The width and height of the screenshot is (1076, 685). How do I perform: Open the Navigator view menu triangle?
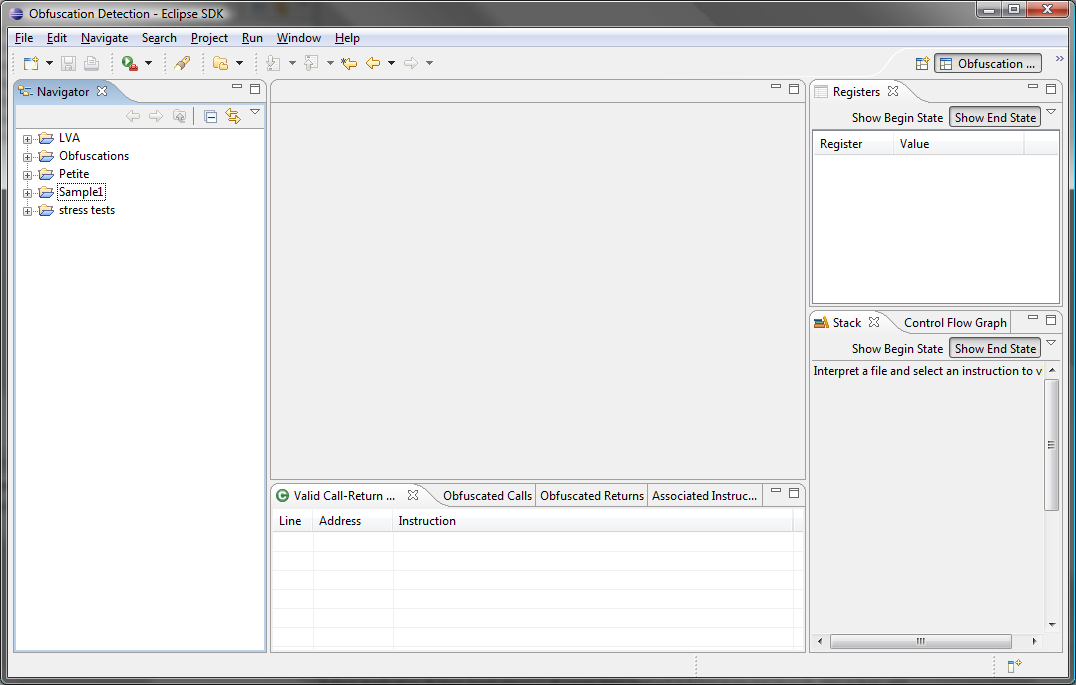[255, 112]
